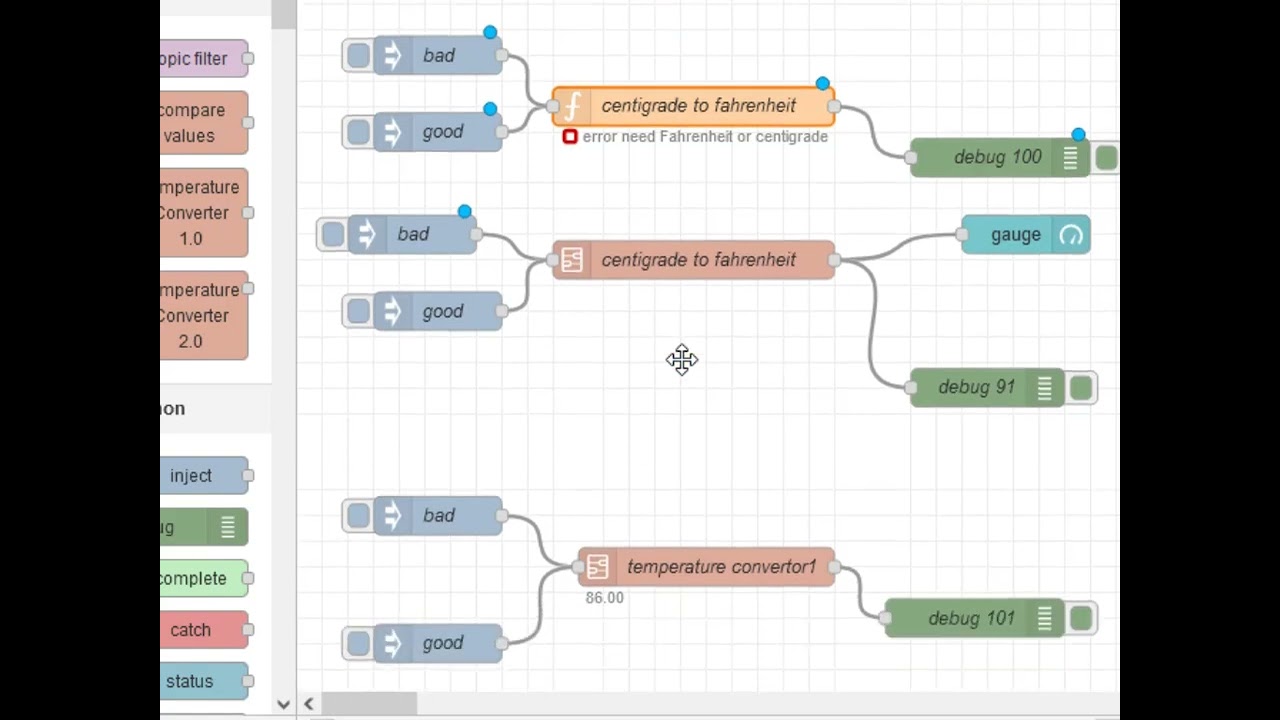The image size is (1280, 720).
Task: Click the list icon on the debug 91 node
Action: [1045, 388]
